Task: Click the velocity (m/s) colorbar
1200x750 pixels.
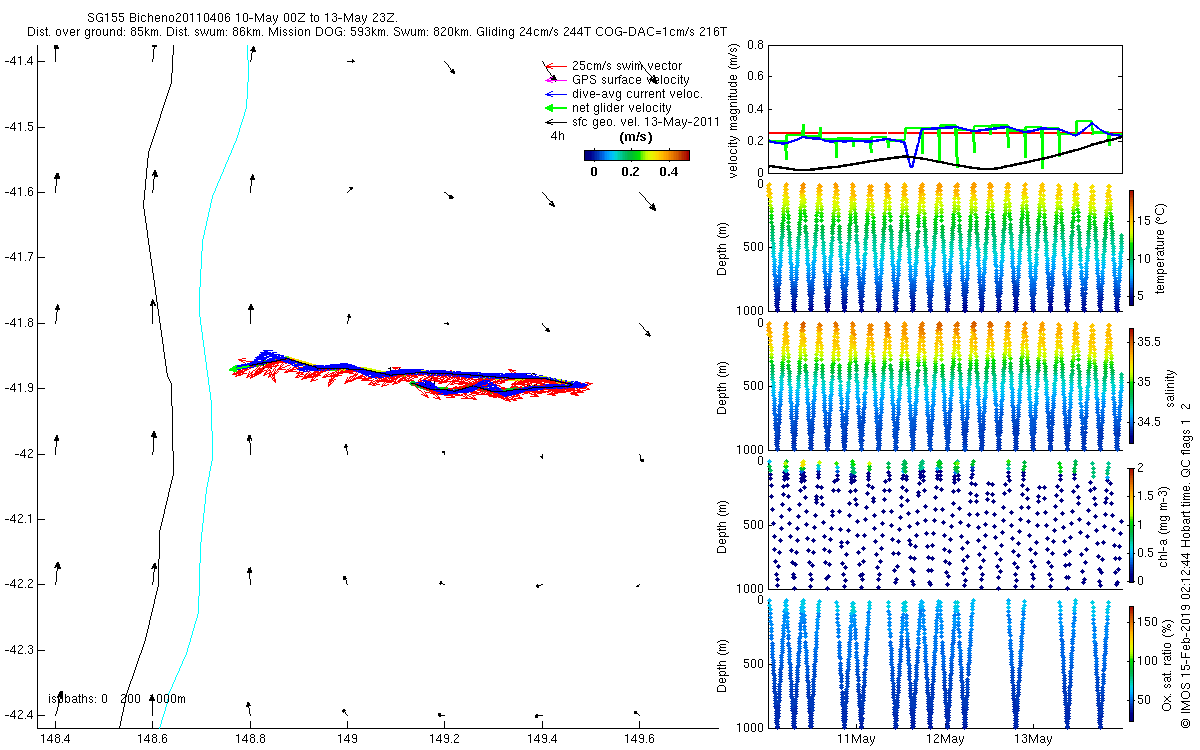Action: (x=637, y=155)
